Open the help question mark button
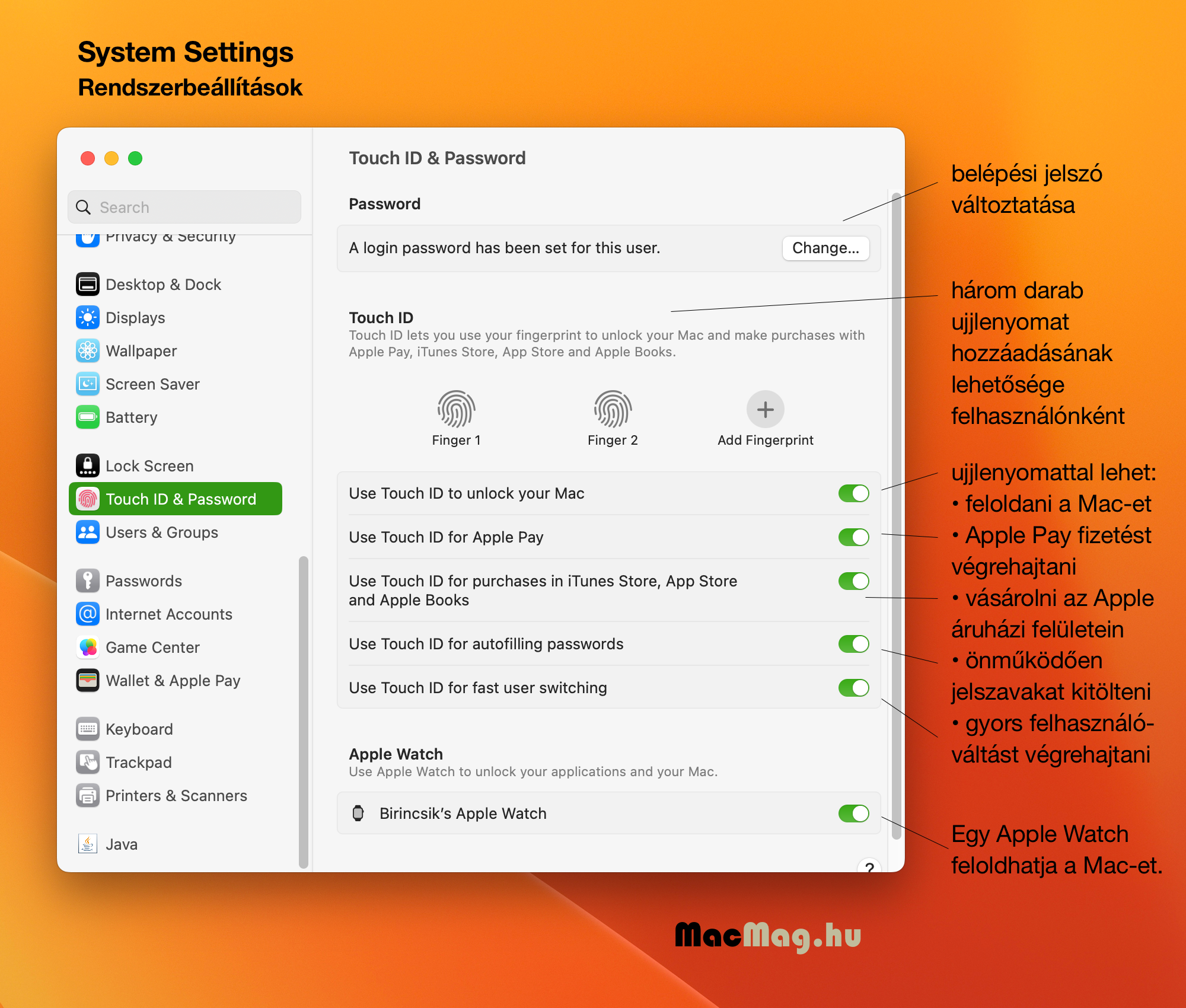 [x=869, y=866]
